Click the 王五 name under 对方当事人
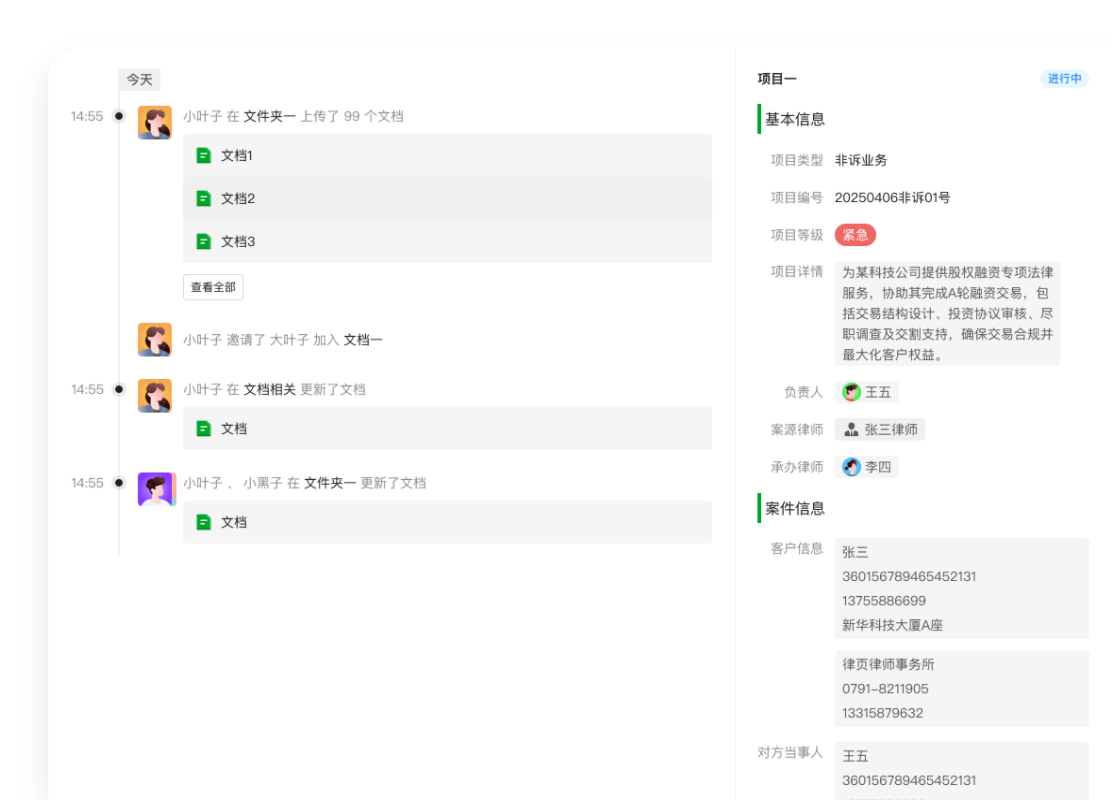 (x=855, y=756)
